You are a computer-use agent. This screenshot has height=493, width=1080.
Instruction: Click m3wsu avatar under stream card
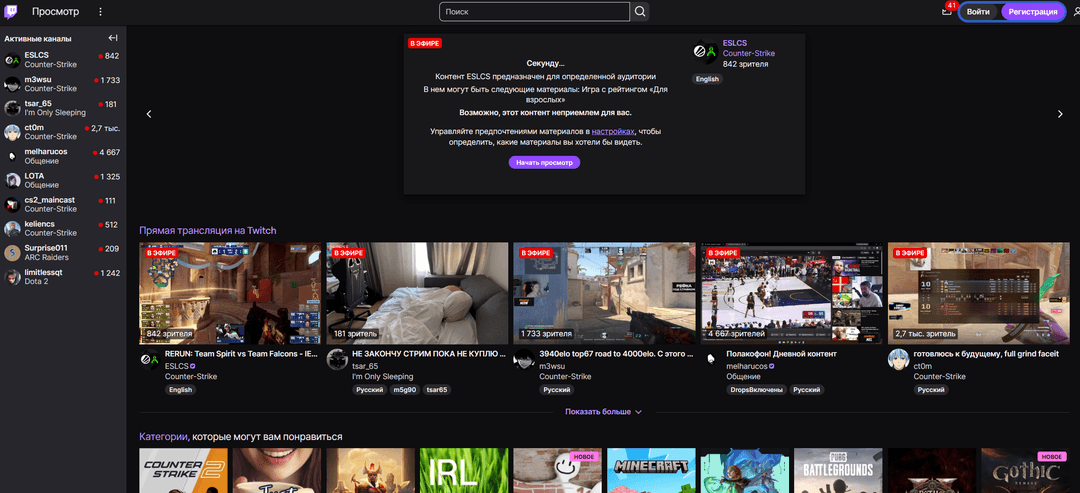click(523, 359)
